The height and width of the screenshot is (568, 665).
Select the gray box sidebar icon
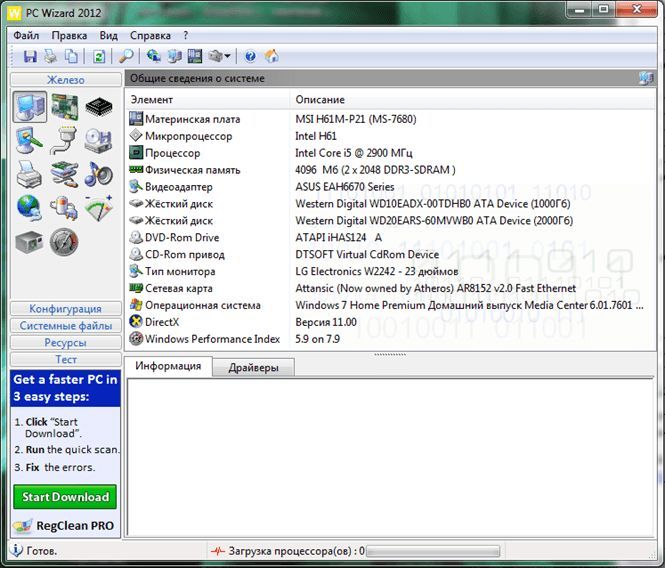tap(29, 242)
